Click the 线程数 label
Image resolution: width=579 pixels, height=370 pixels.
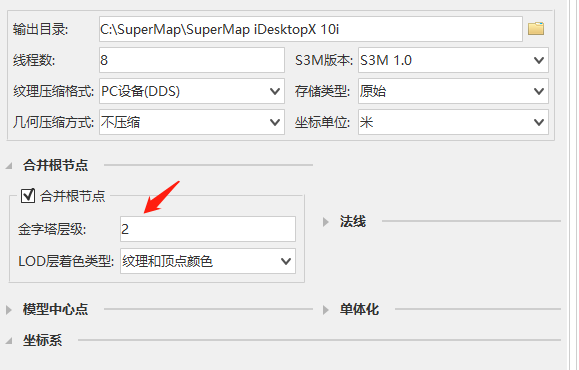click(34, 60)
